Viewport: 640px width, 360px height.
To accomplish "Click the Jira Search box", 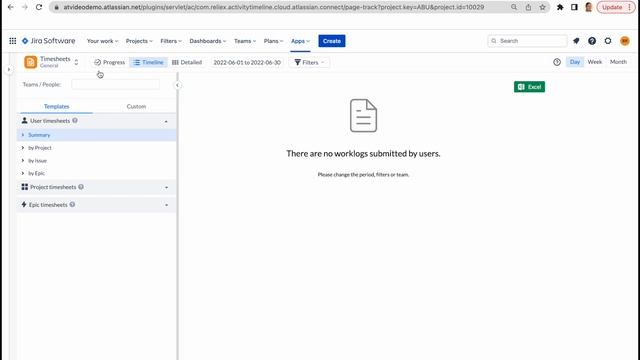I will click(x=527, y=41).
